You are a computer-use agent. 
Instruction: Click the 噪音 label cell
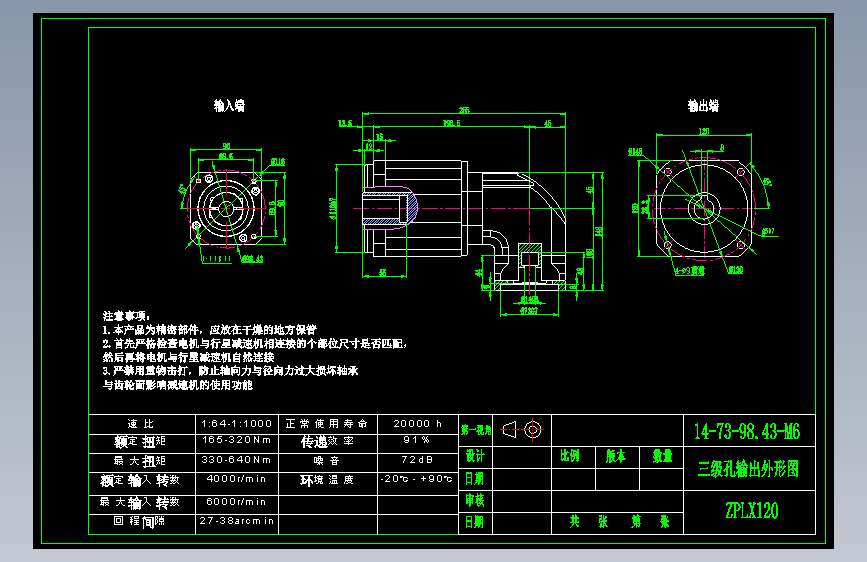327,461
